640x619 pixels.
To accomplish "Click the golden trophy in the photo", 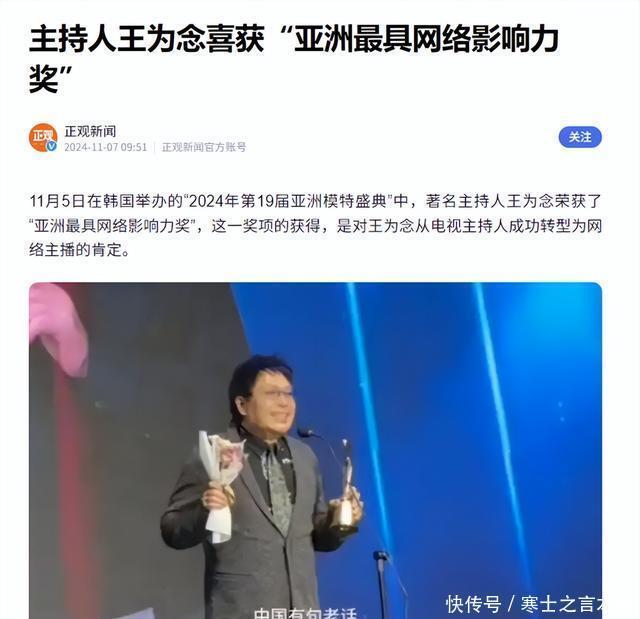I will [x=345, y=488].
